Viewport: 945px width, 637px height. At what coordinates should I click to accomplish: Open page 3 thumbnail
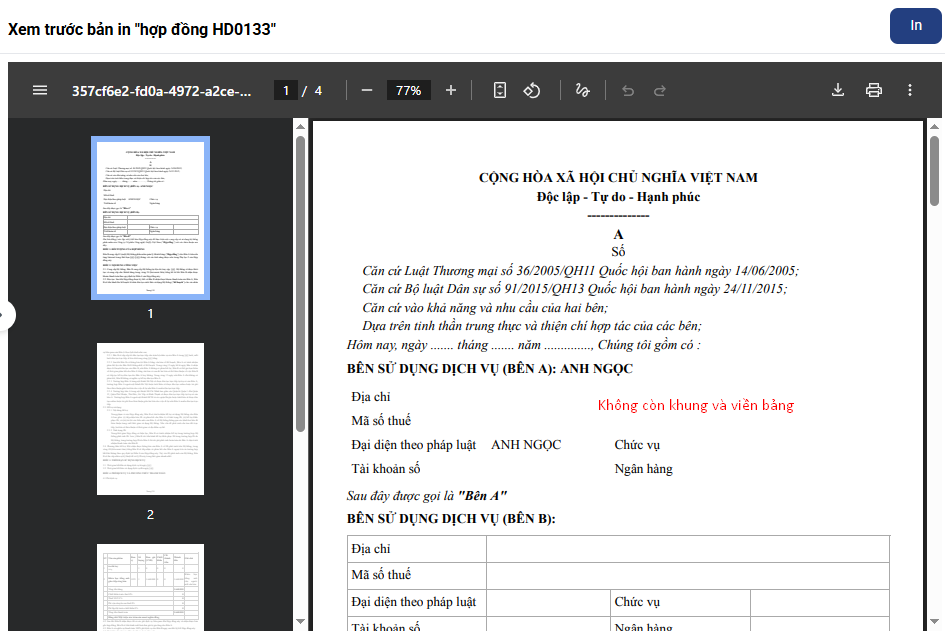(150, 587)
